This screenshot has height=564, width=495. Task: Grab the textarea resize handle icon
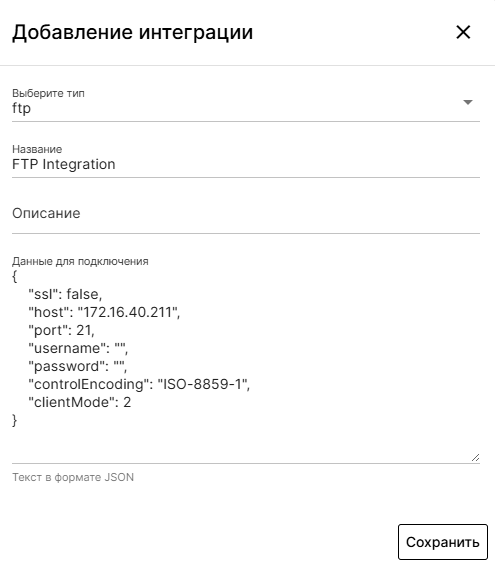[475, 458]
